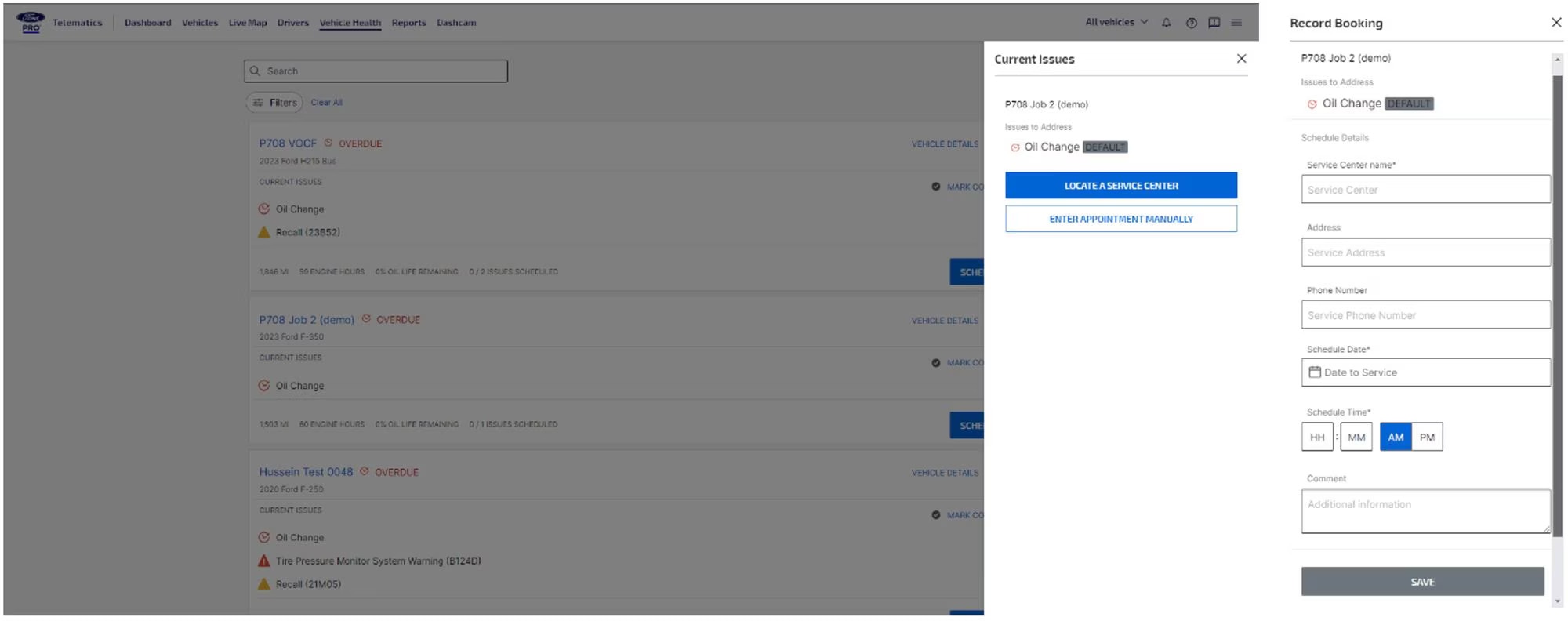
Task: Open the notifications bell icon
Action: coord(1167,23)
